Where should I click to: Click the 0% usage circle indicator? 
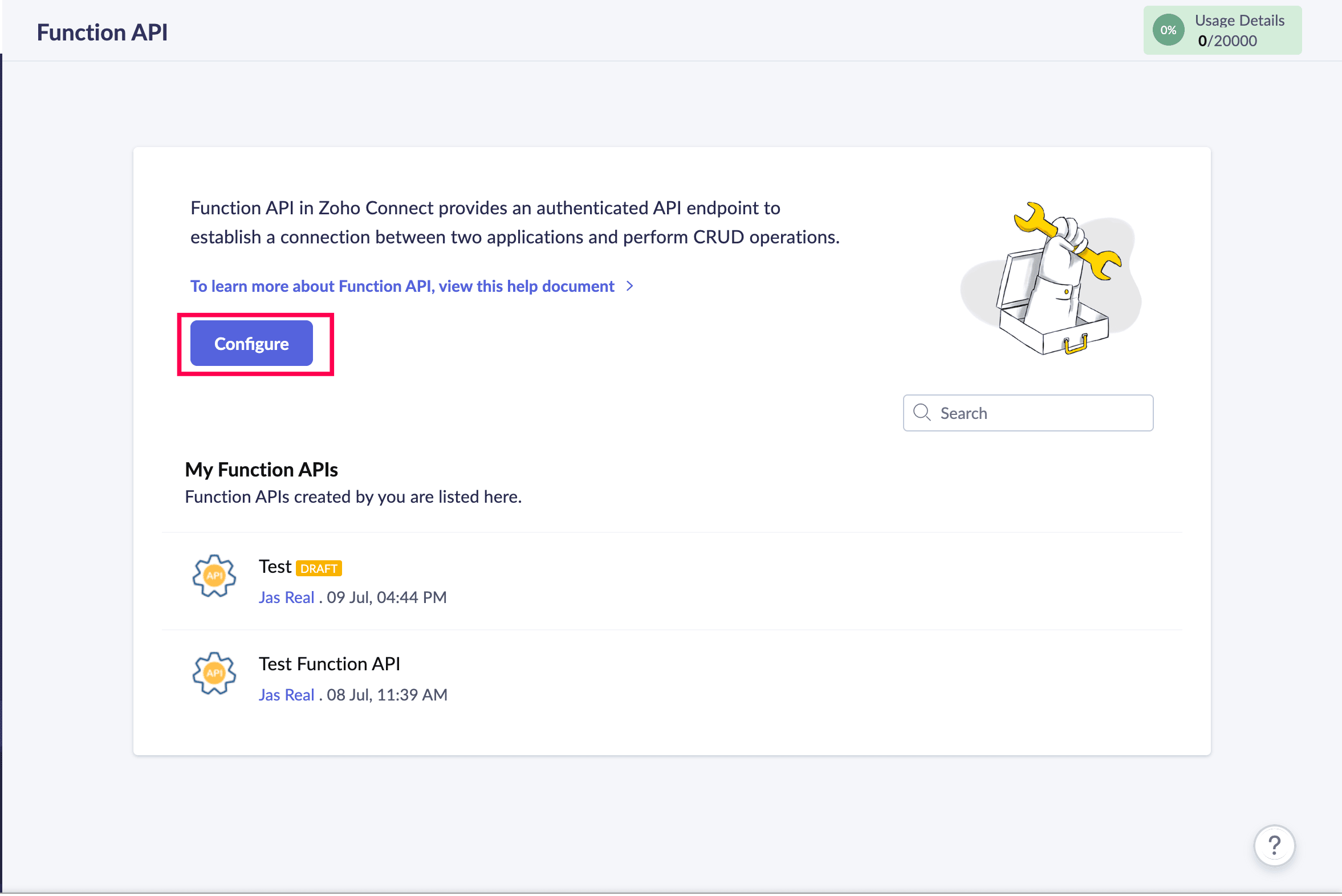click(1168, 30)
